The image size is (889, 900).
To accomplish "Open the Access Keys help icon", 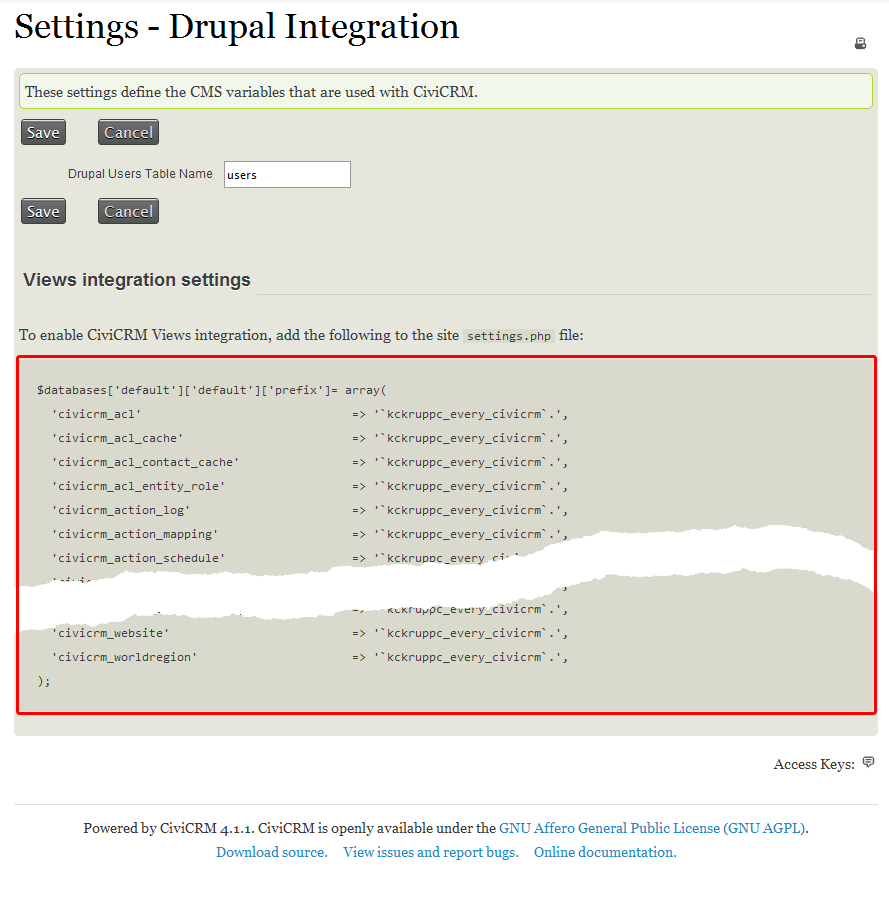I will (868, 763).
